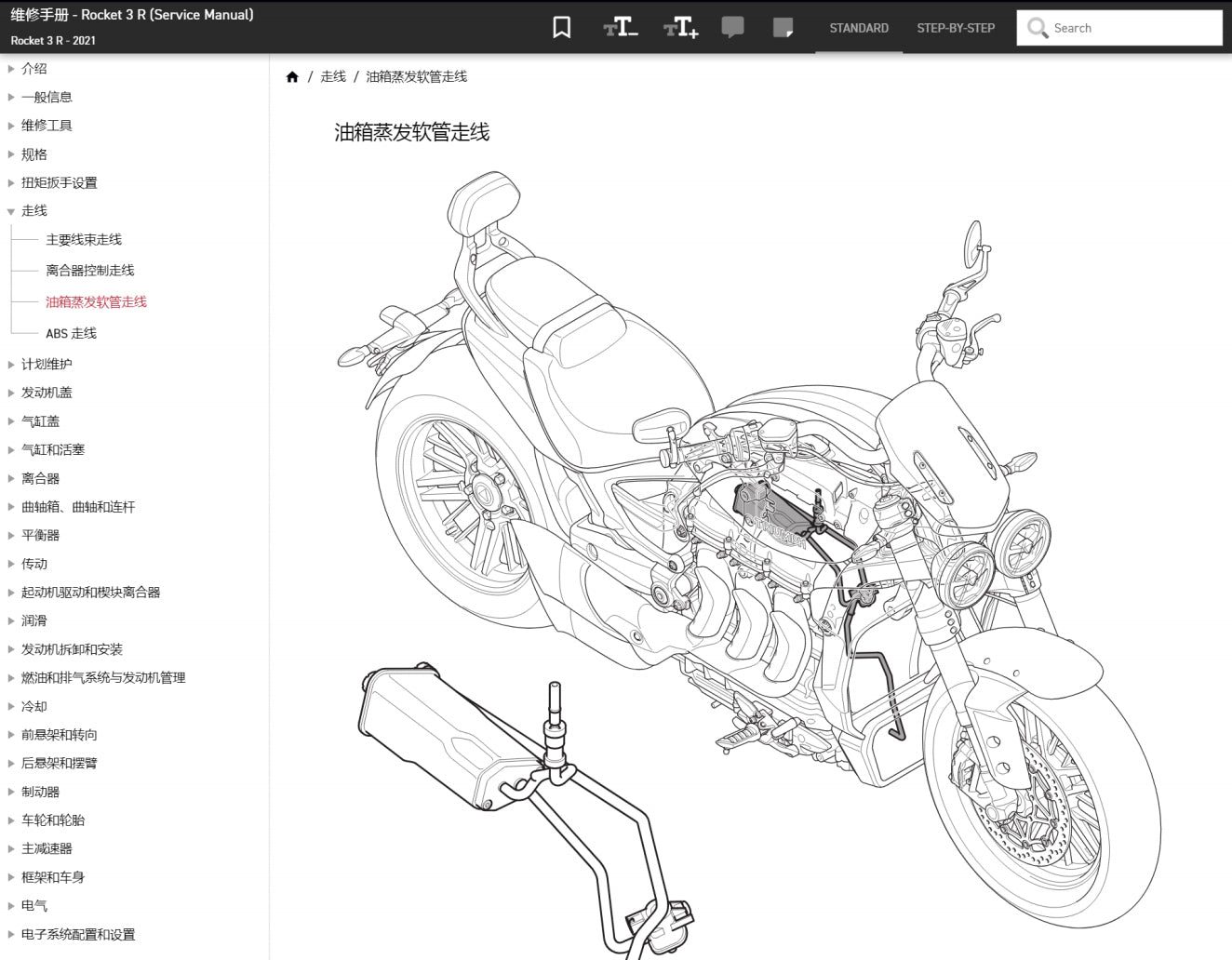Expand the 电气 section arrow
The height and width of the screenshot is (960, 1232).
(x=11, y=905)
